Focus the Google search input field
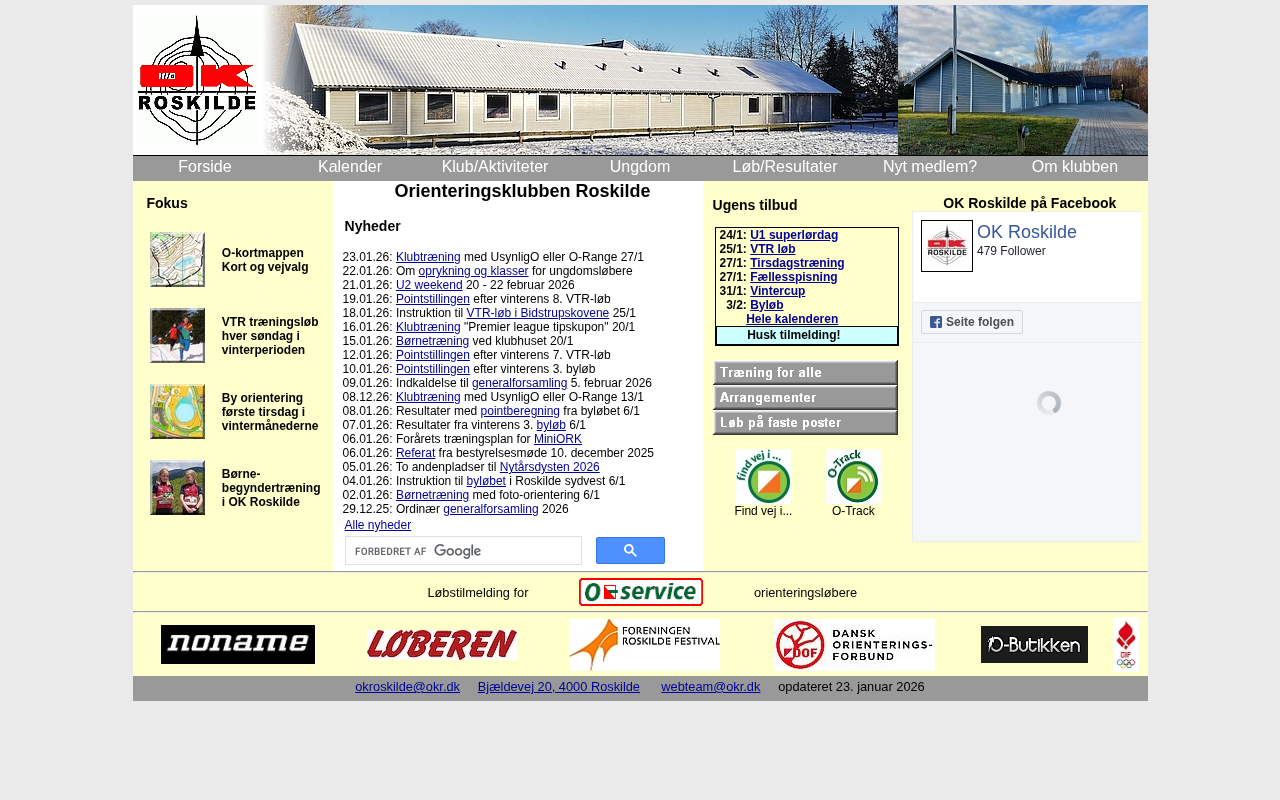1280x800 pixels. point(463,551)
